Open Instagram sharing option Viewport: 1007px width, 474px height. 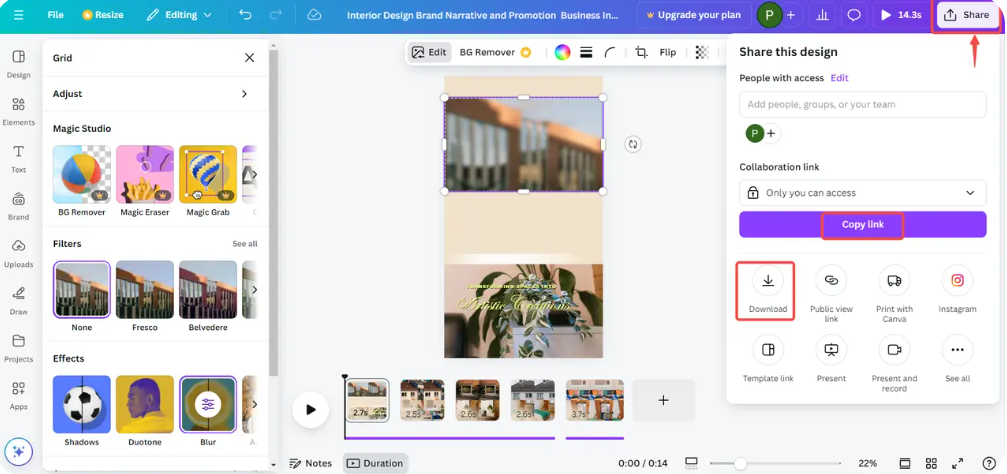(x=957, y=281)
